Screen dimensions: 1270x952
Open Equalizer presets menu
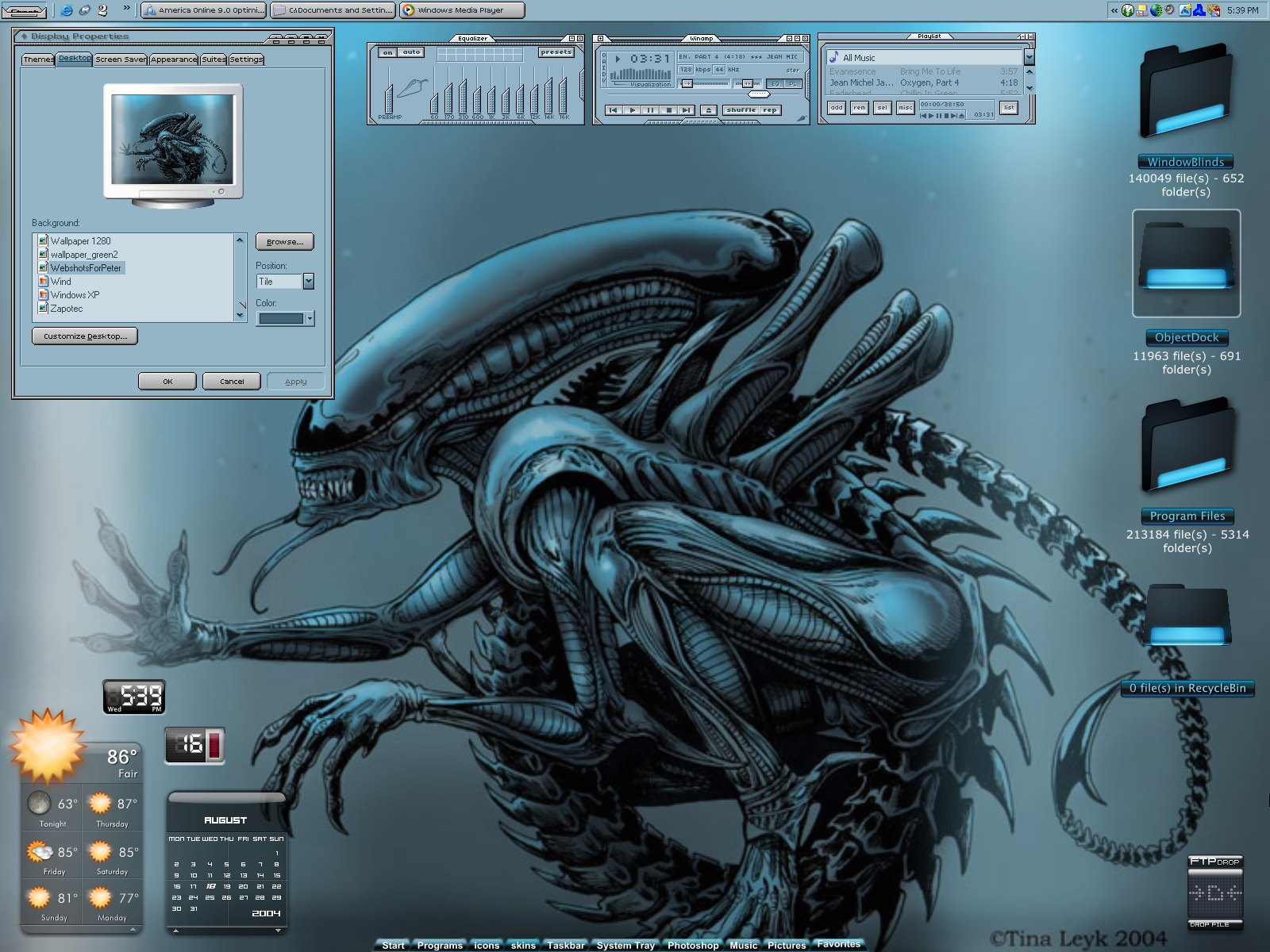pos(556,52)
